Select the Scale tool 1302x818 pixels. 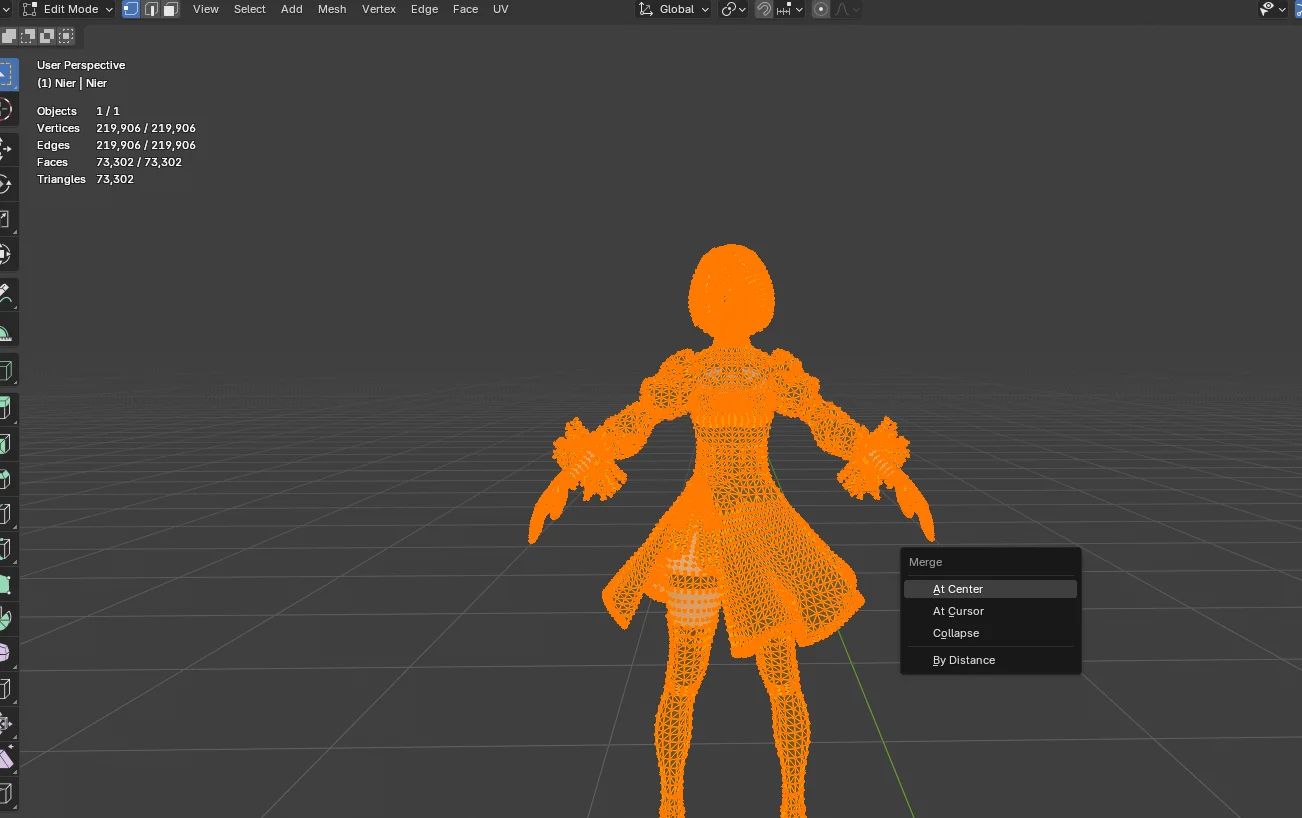7,219
